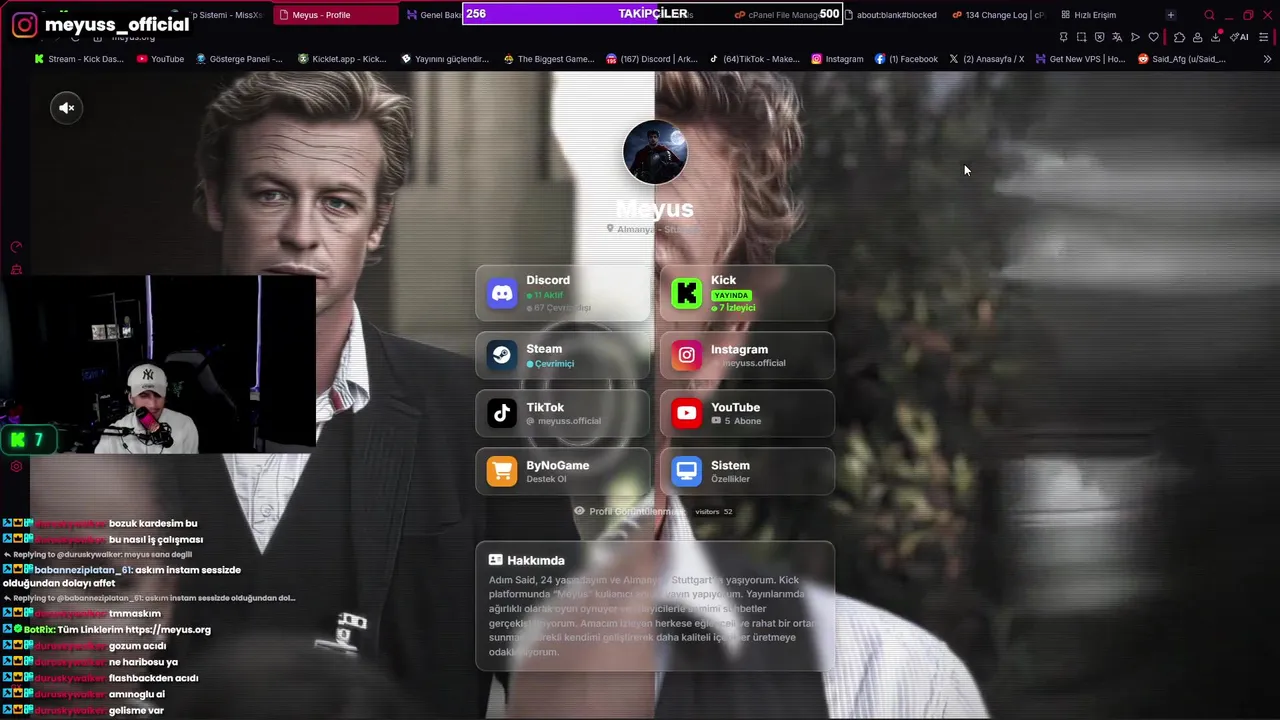Open The Biggest Game bookmark
Image resolution: width=1280 pixels, height=720 pixels.
tap(549, 59)
